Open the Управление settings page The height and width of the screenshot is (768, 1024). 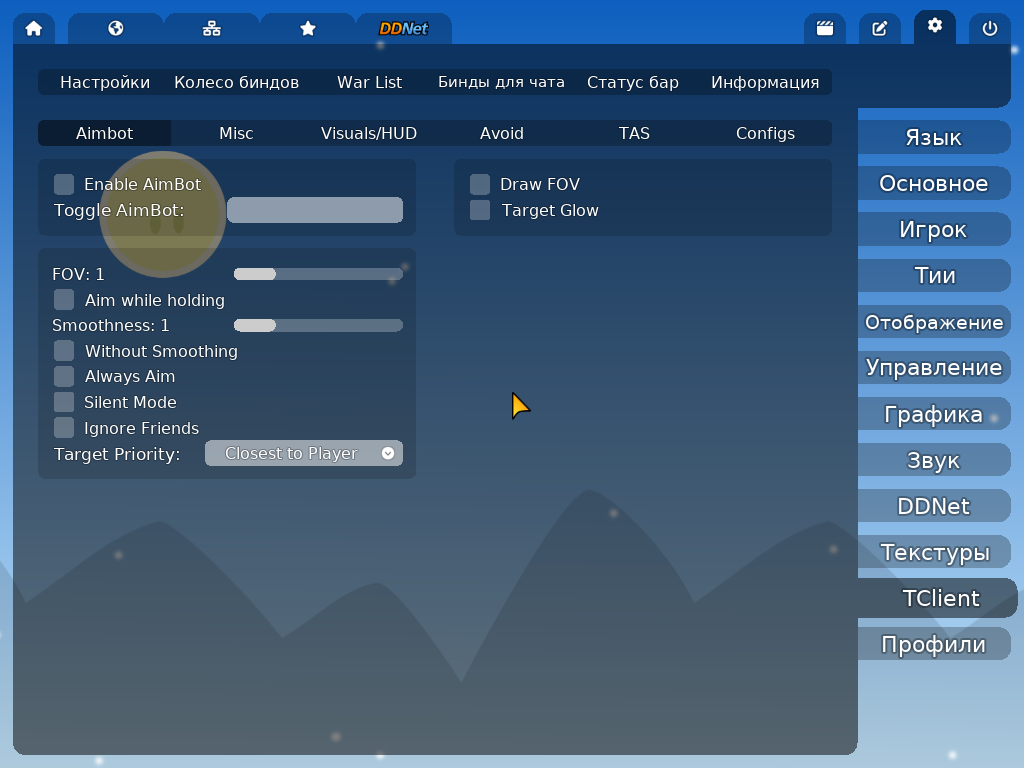tap(934, 368)
